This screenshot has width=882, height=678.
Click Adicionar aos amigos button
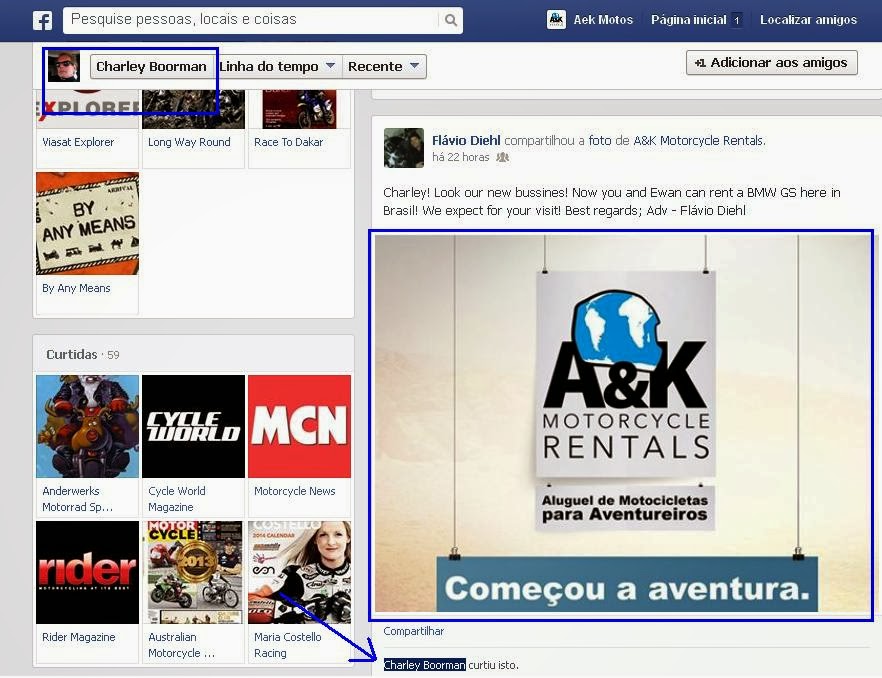772,62
